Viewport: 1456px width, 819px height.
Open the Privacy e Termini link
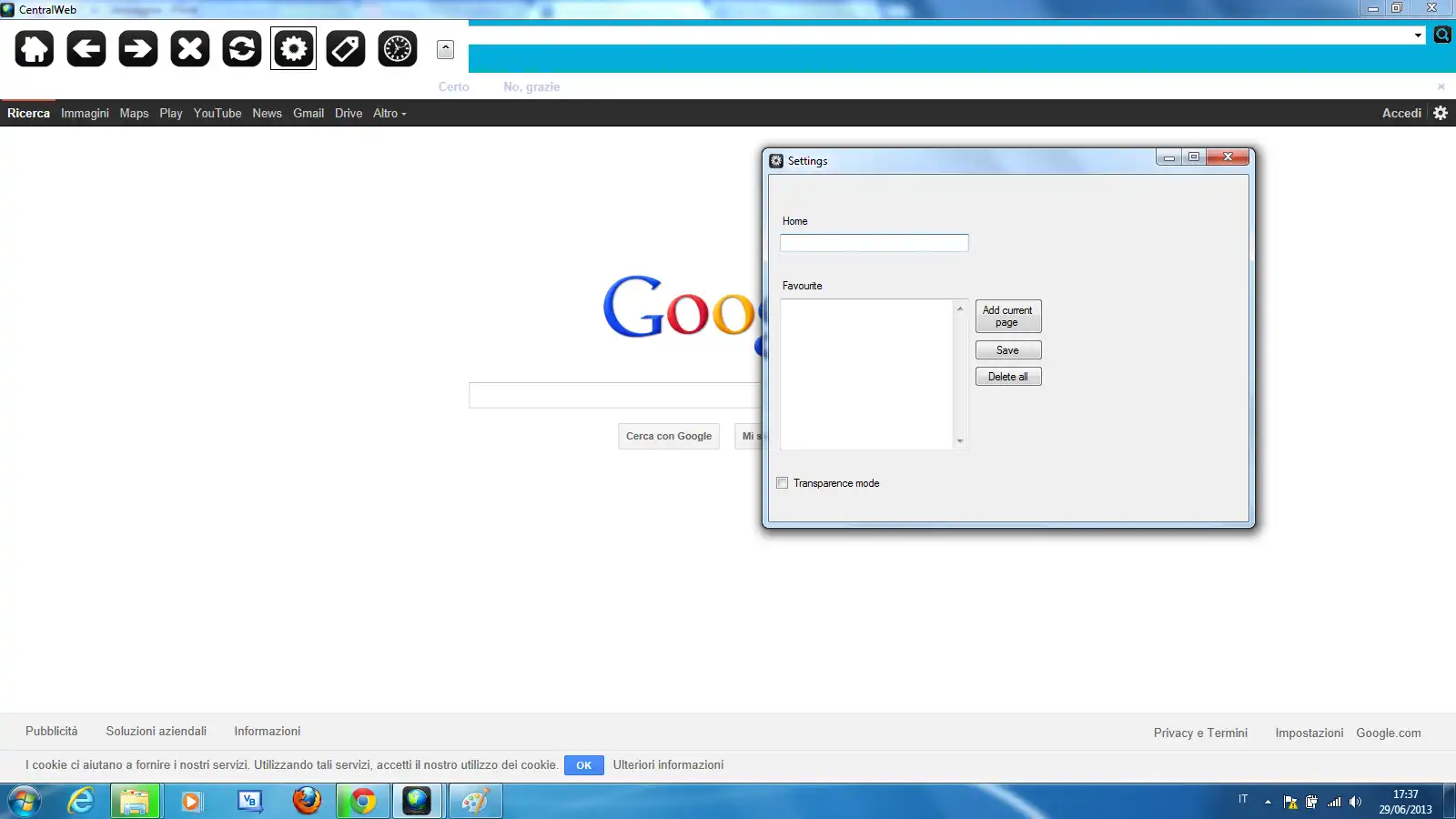pos(1200,733)
